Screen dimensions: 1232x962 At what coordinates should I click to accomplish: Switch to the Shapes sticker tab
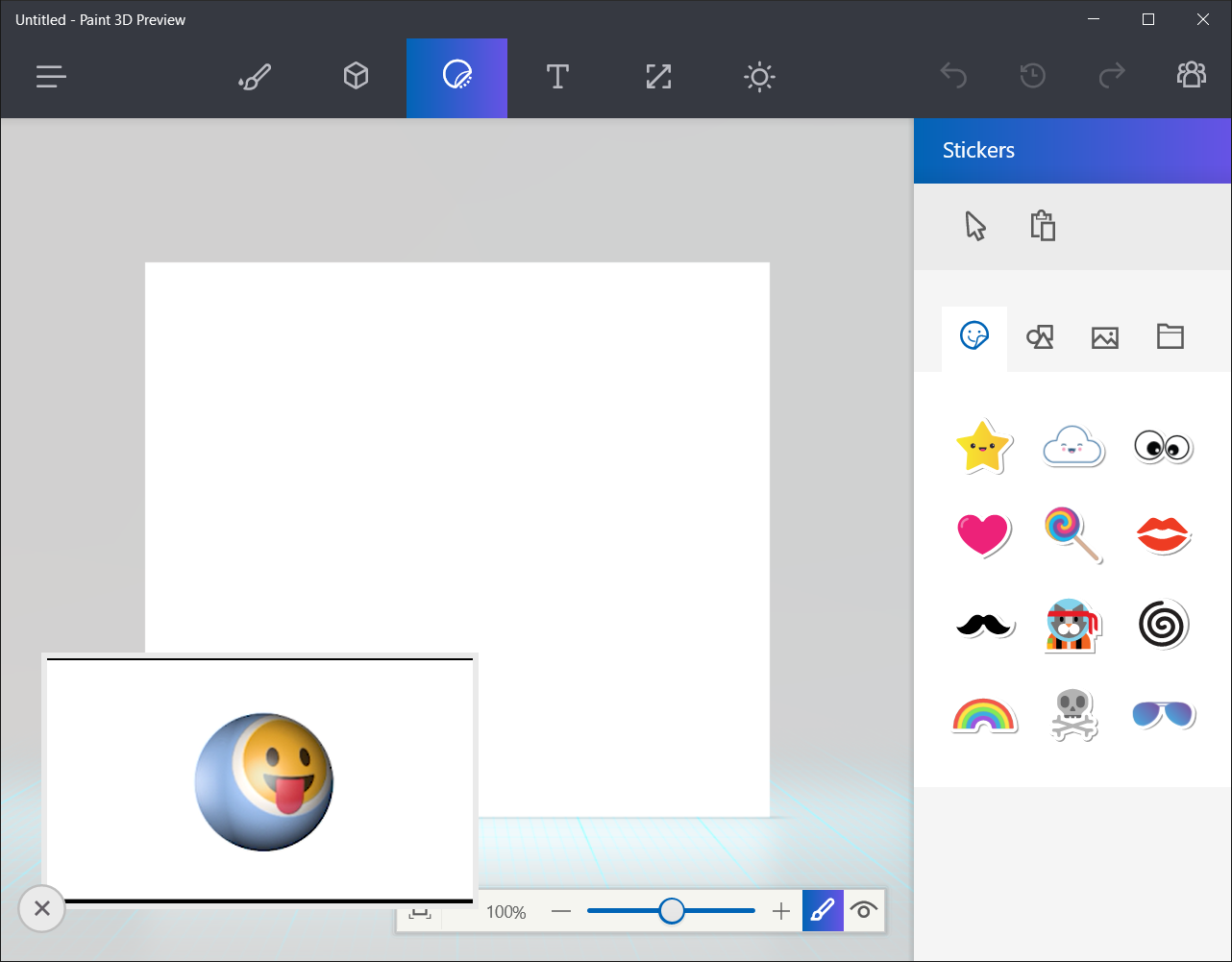click(x=1040, y=337)
